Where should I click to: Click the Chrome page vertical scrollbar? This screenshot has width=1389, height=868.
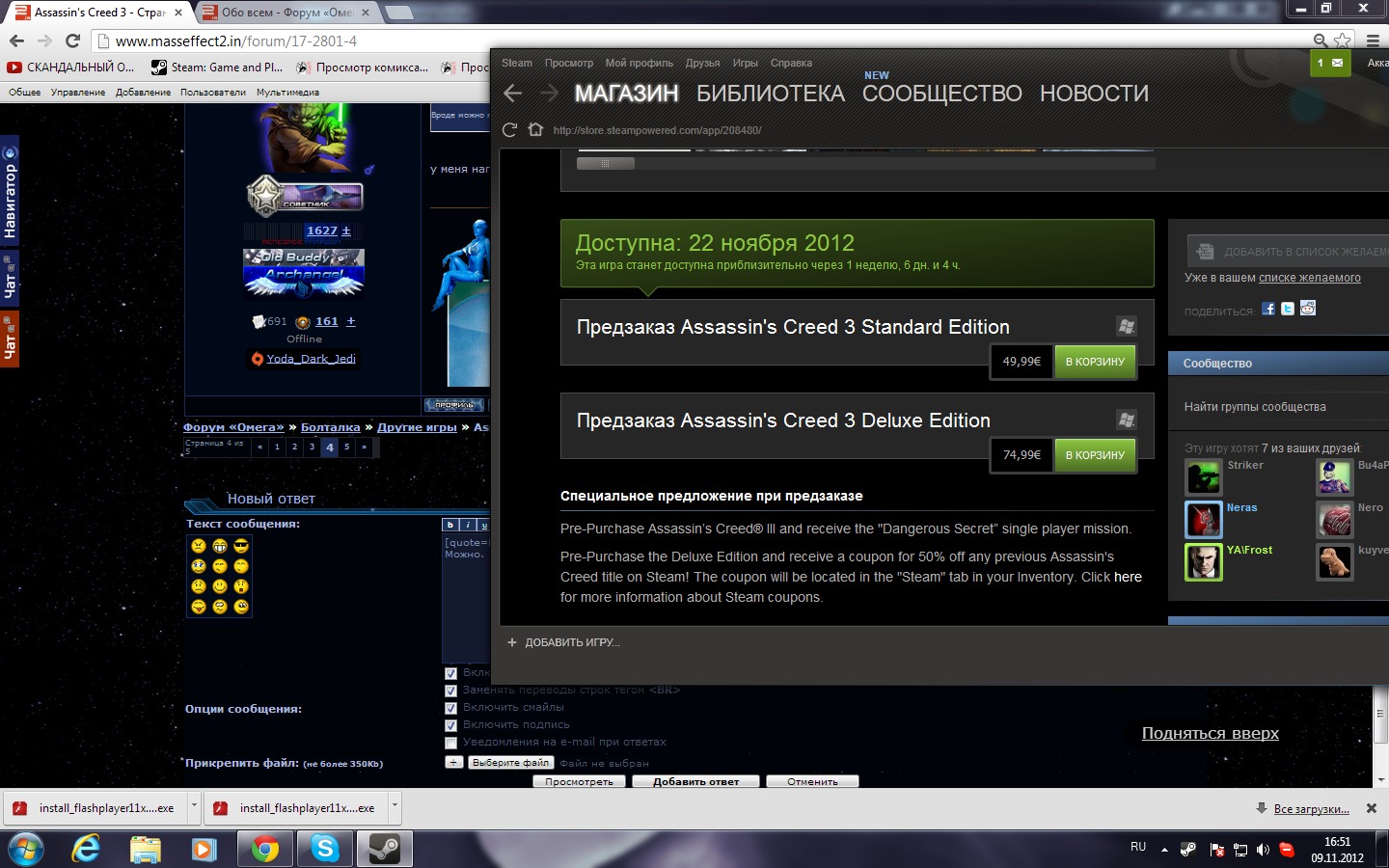1380,714
